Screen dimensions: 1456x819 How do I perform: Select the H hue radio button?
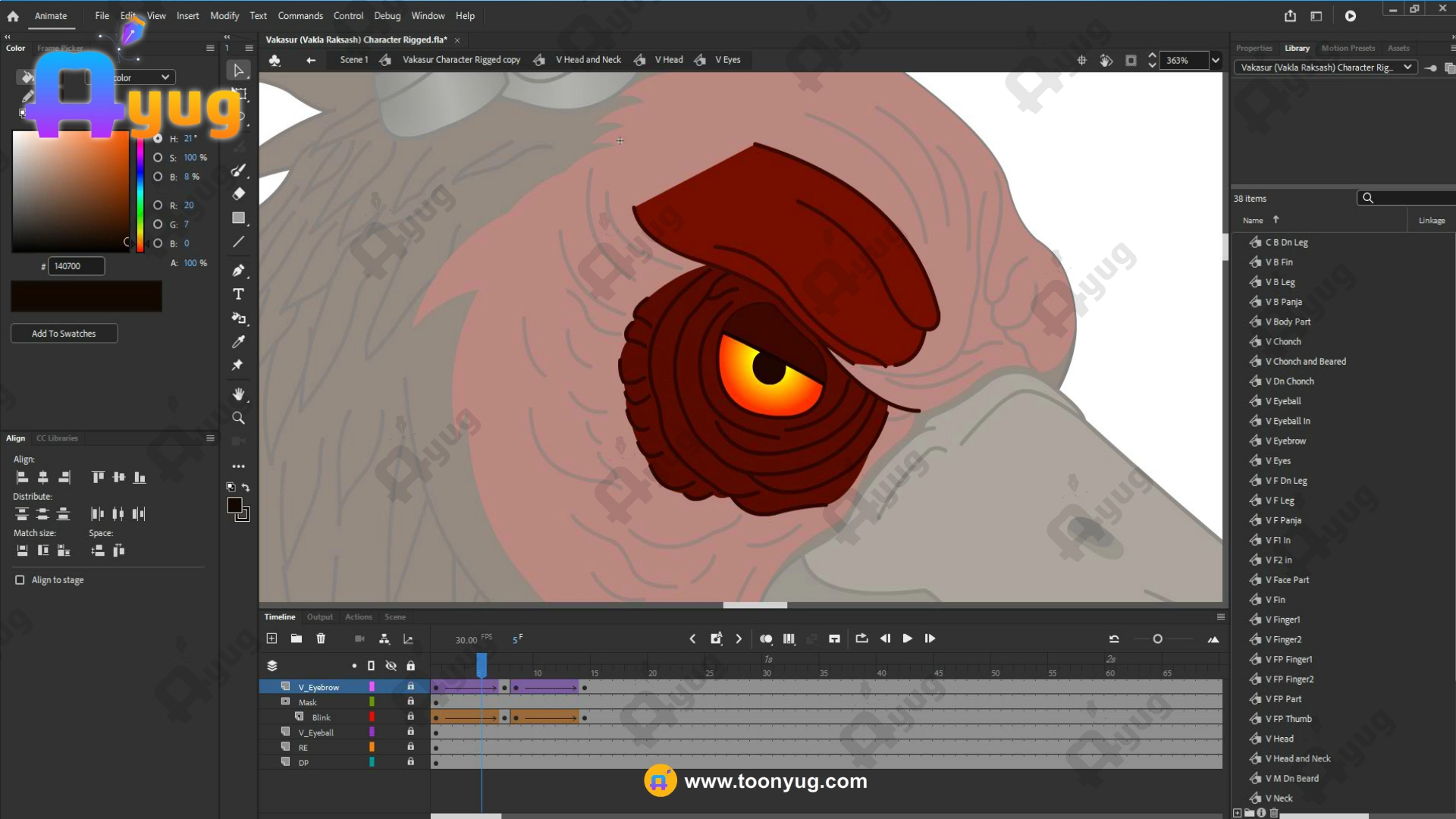pos(158,139)
